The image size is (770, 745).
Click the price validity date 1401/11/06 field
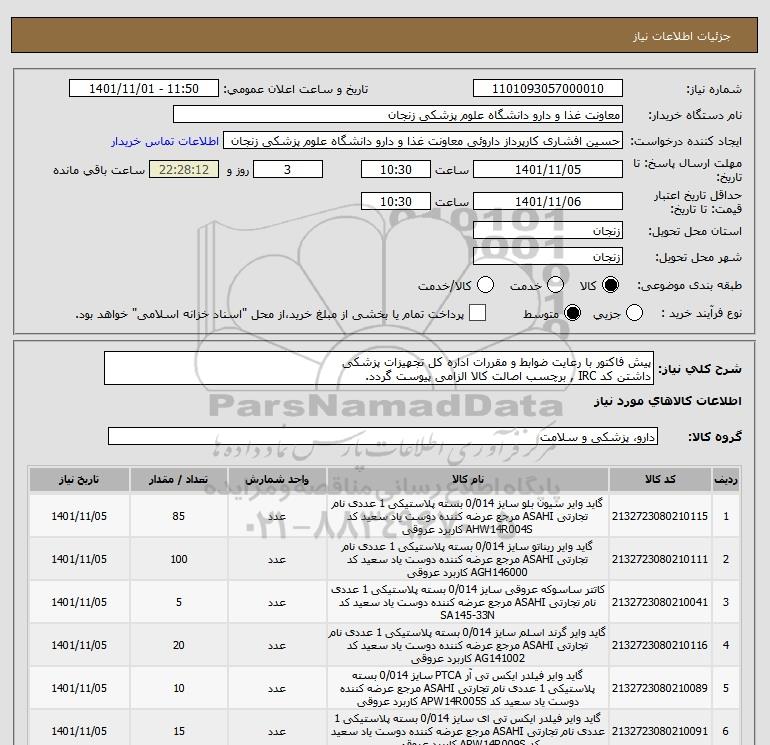click(548, 201)
